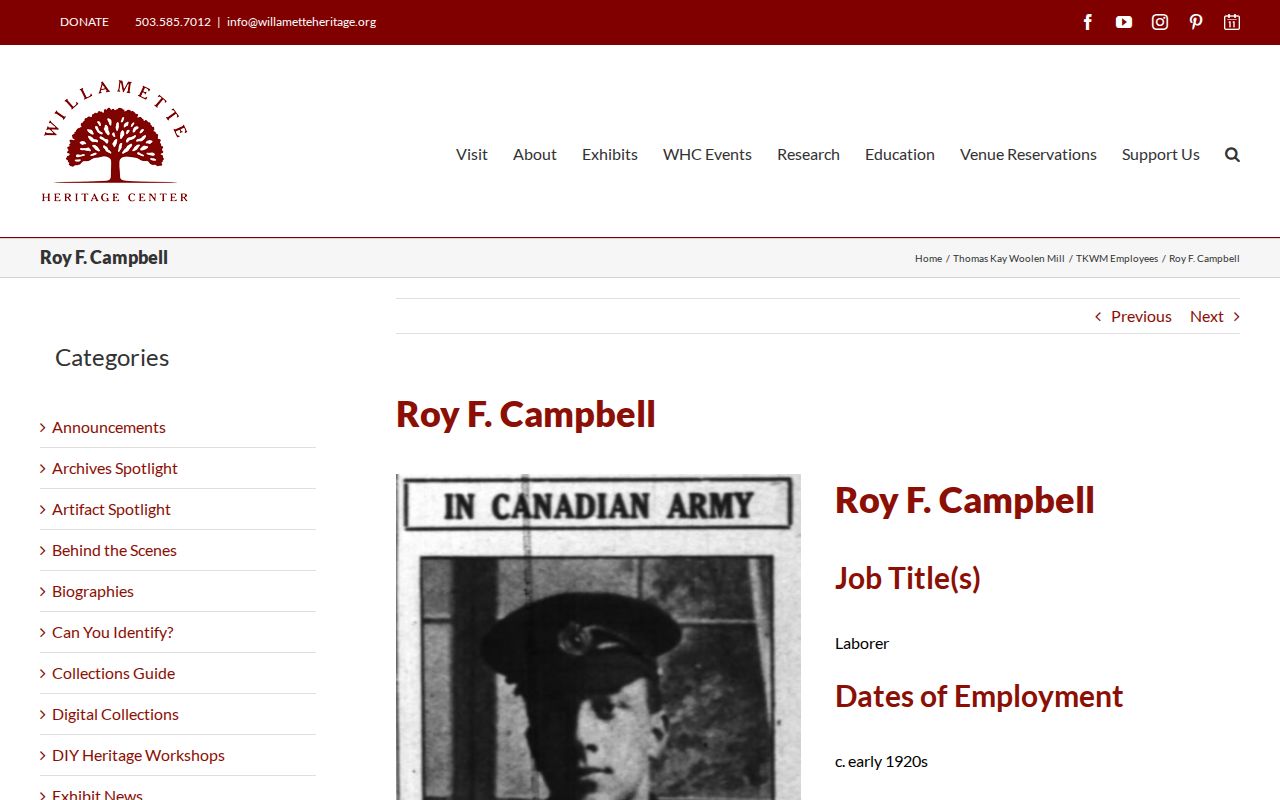Viewport: 1280px width, 800px height.
Task: Open the Collections Guide category
Action: 113,673
